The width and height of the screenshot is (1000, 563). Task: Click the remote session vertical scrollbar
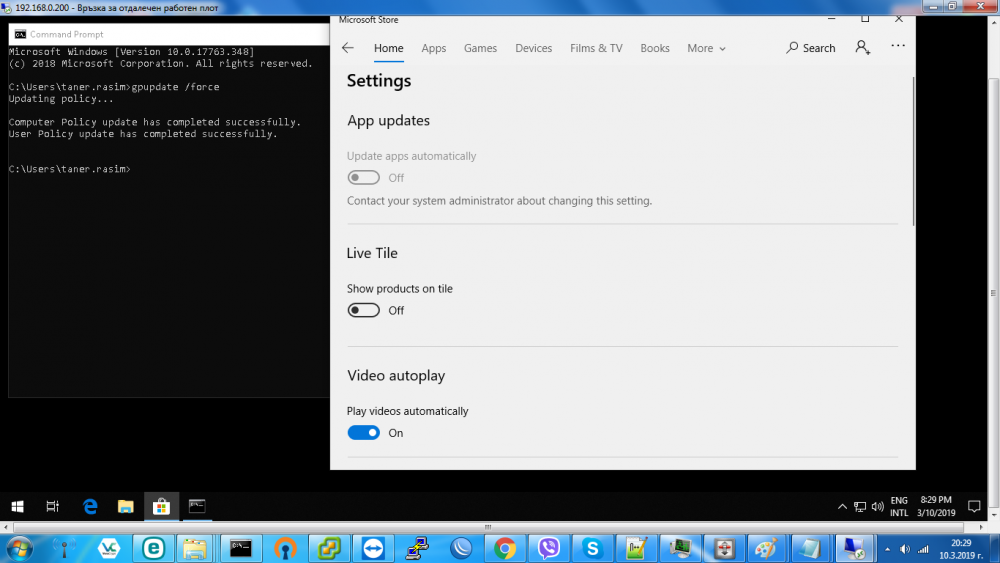point(993,293)
